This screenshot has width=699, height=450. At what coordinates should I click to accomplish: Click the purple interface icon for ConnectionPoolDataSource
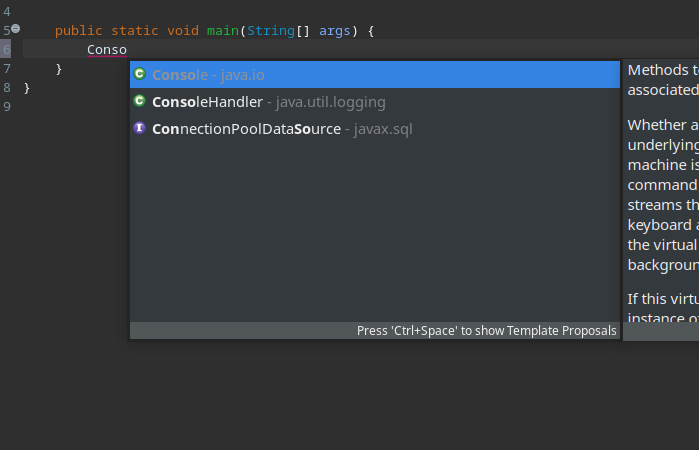point(140,128)
